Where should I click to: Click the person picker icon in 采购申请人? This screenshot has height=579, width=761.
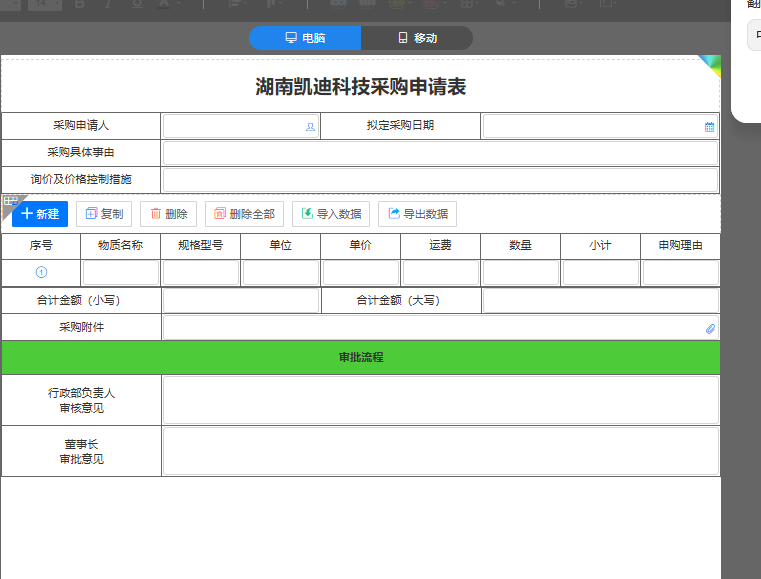pos(310,127)
